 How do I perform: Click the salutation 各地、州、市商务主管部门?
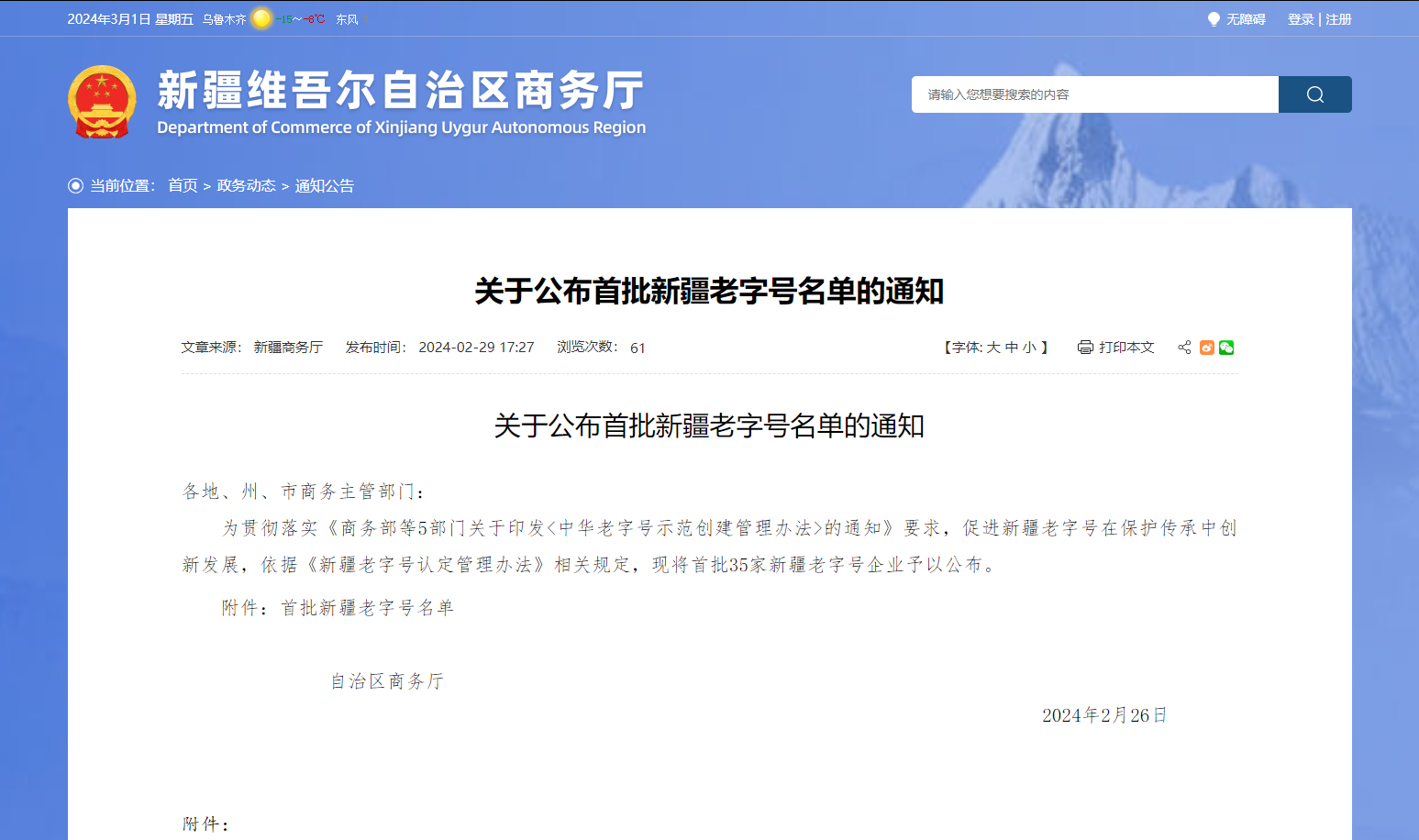[x=298, y=492]
